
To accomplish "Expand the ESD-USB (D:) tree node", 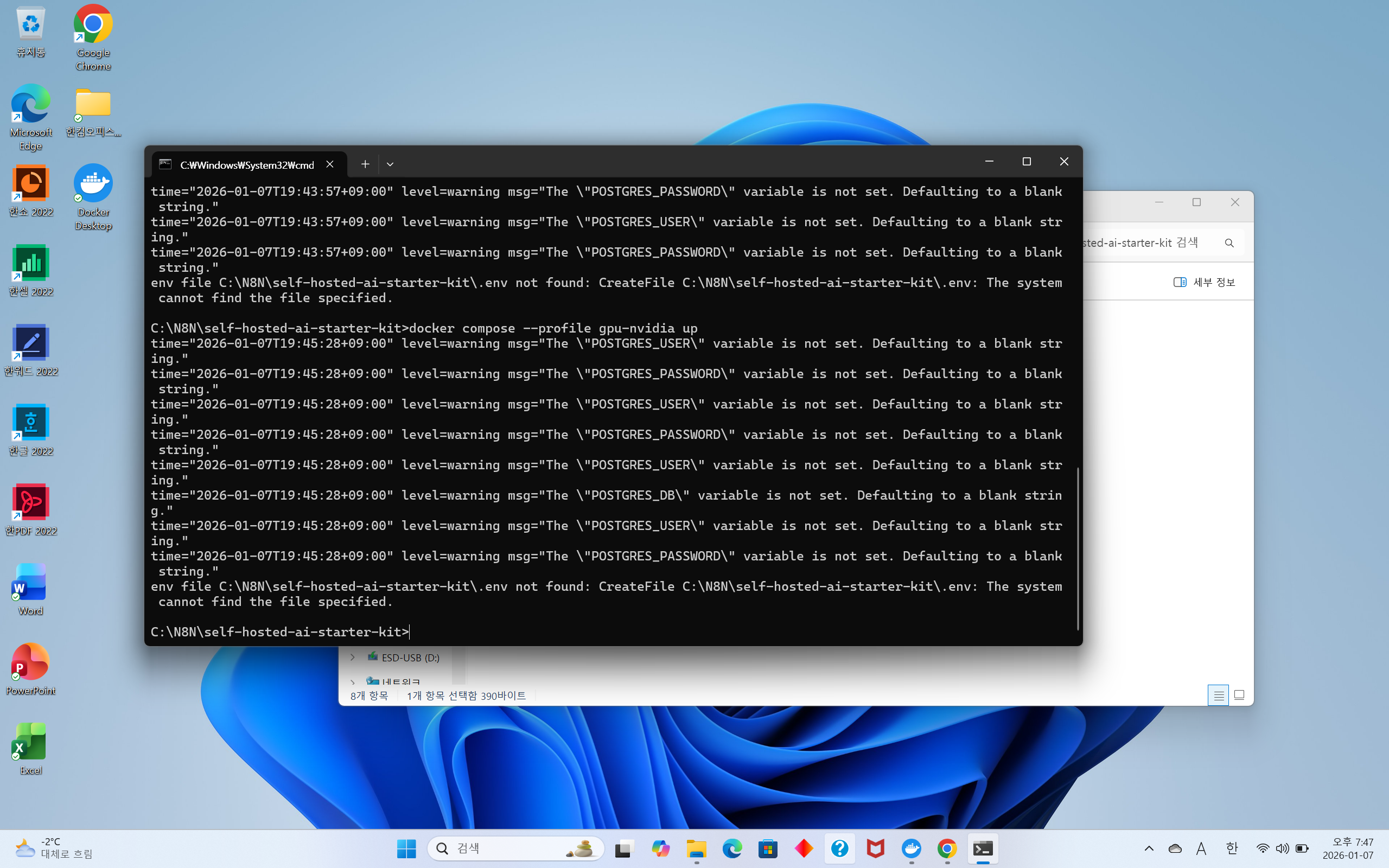I will pos(353,658).
